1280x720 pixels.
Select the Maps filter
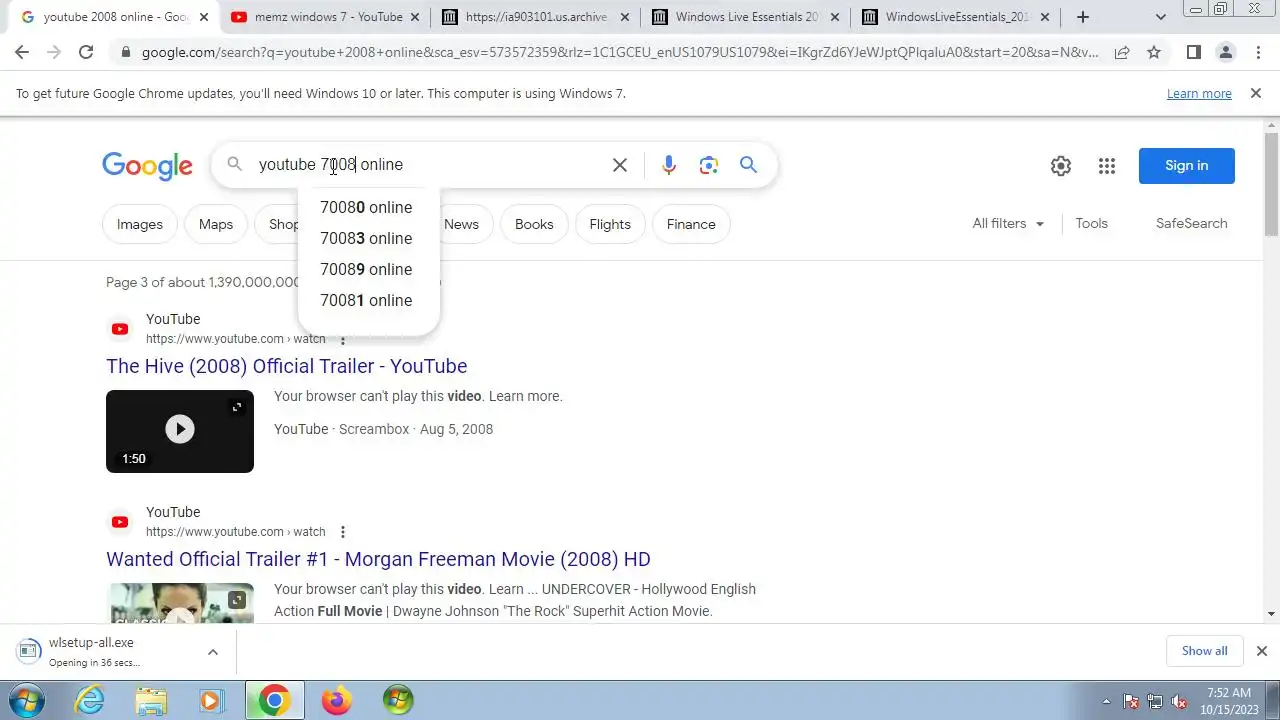tap(216, 224)
